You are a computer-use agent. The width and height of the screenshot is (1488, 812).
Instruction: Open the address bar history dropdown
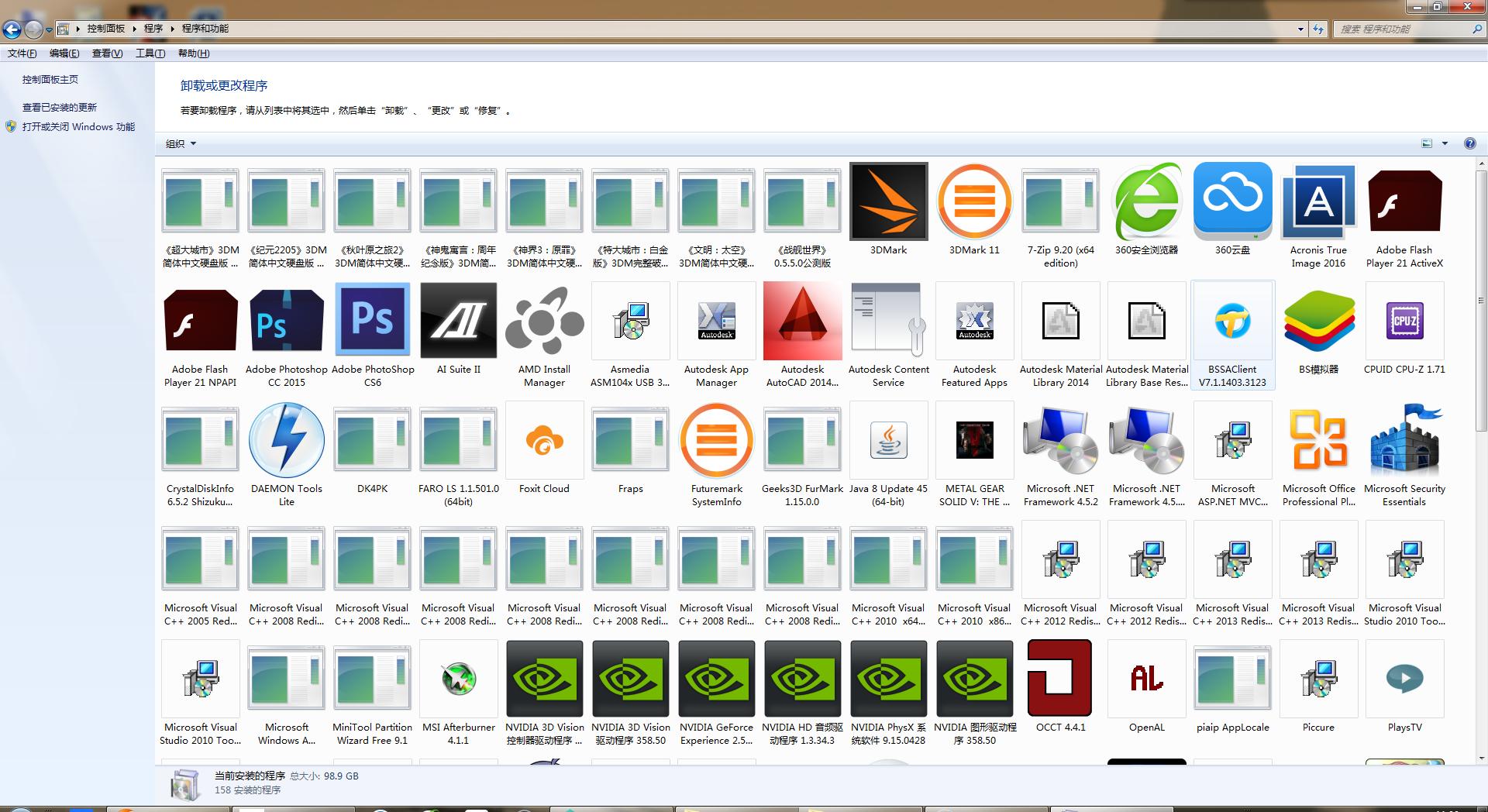click(1300, 29)
